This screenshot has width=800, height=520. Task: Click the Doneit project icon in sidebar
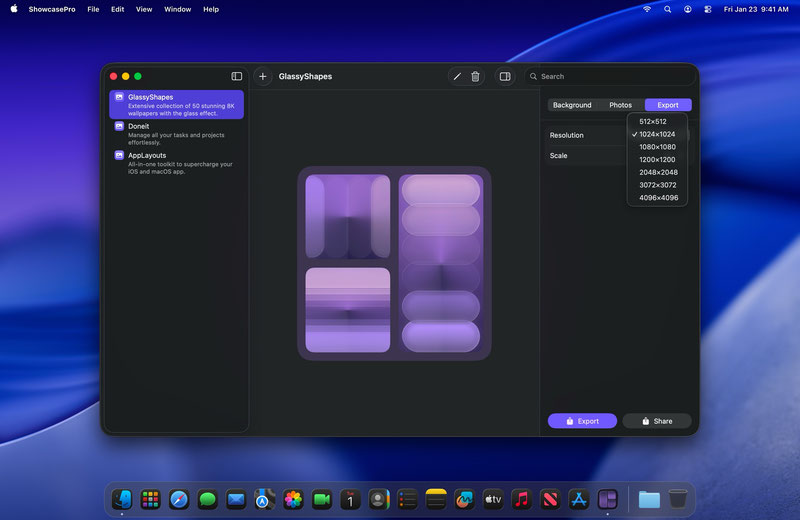pyautogui.click(x=119, y=127)
